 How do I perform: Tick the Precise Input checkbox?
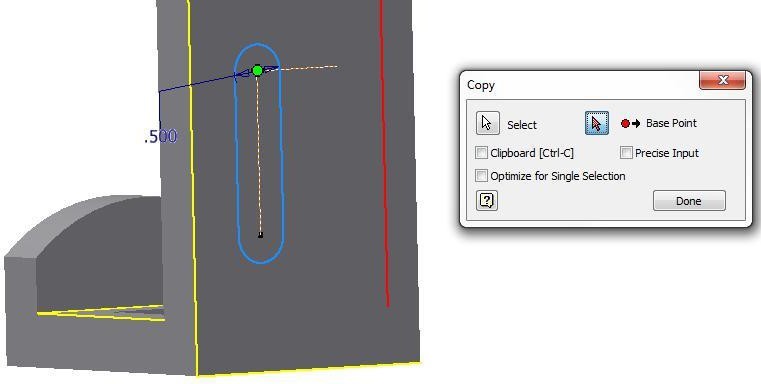626,153
